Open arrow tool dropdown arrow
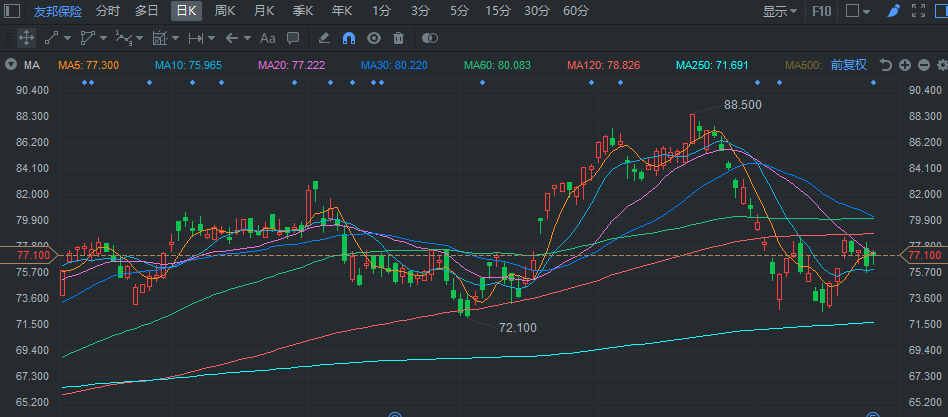 pyautogui.click(x=247, y=38)
